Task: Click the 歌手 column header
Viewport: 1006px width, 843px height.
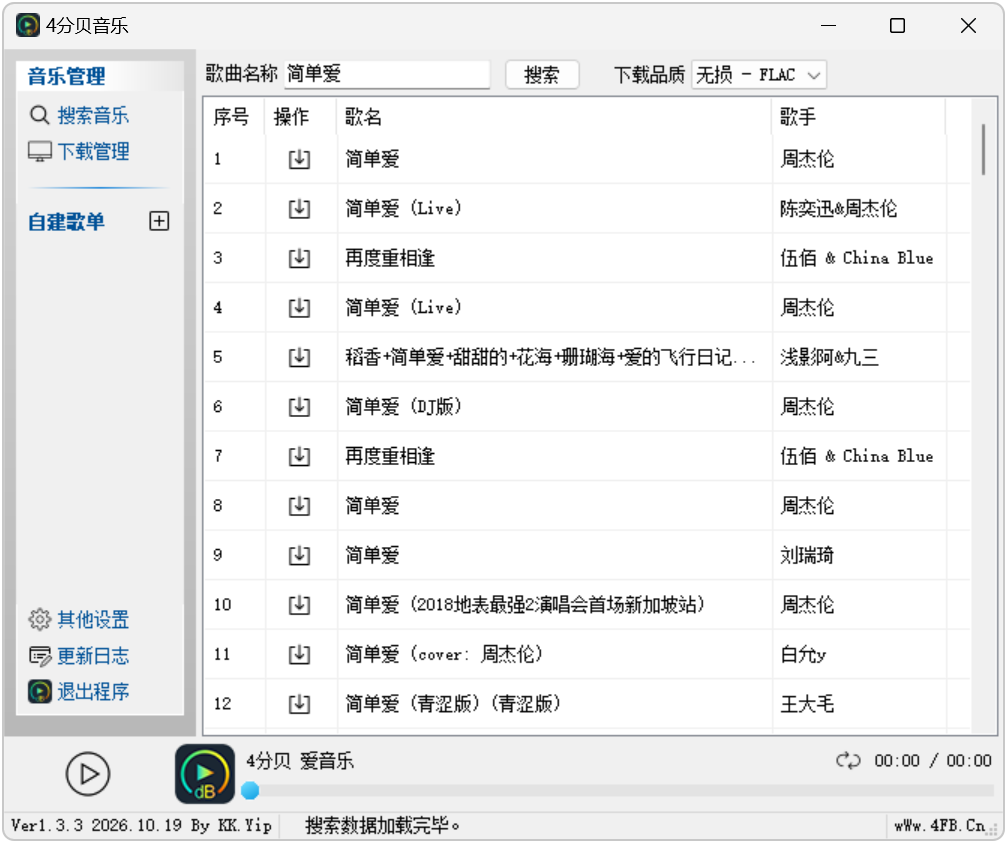Action: pos(858,117)
